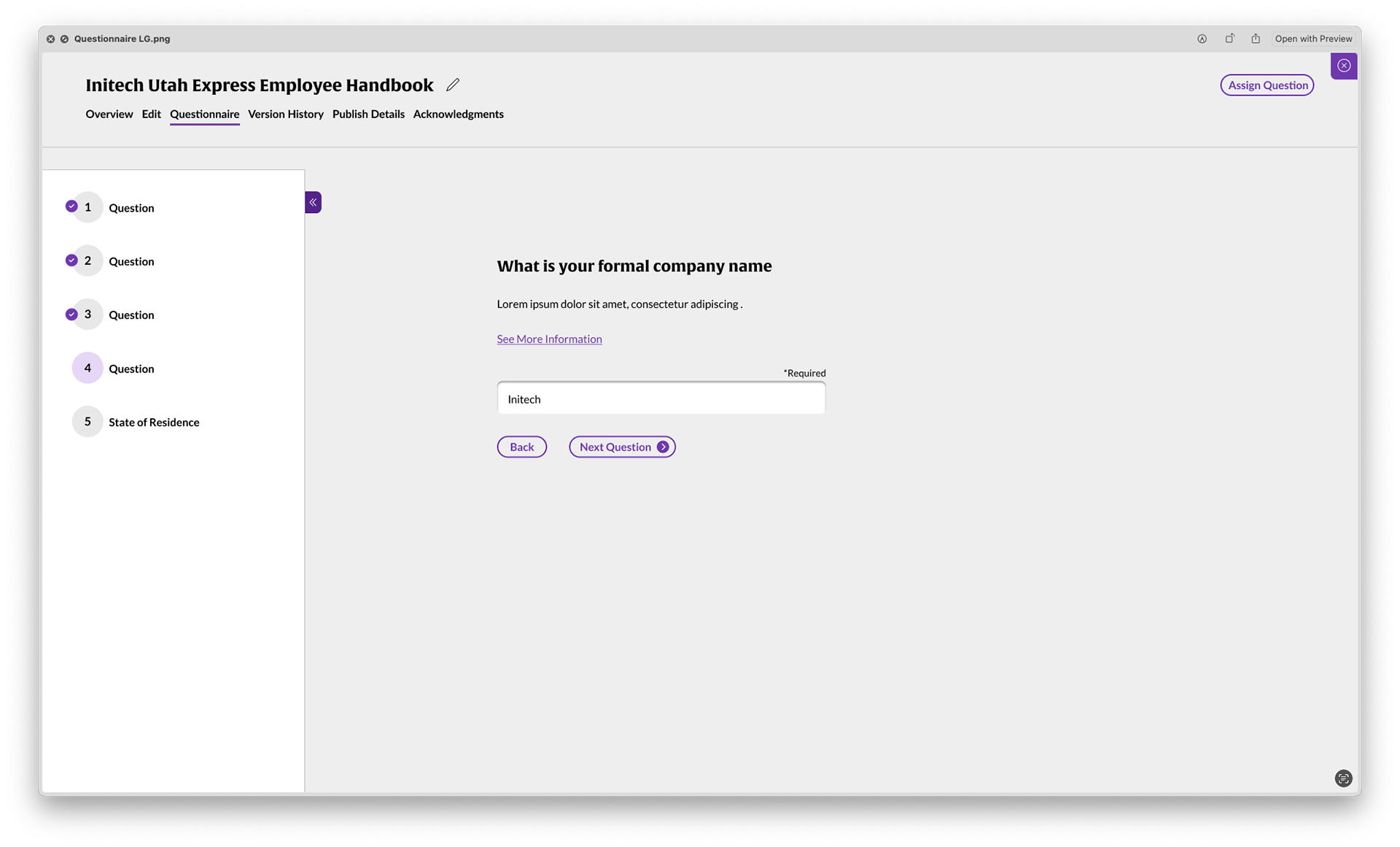This screenshot has width=1400, height=847.
Task: Select step 5, State of Residence
Action: point(154,422)
